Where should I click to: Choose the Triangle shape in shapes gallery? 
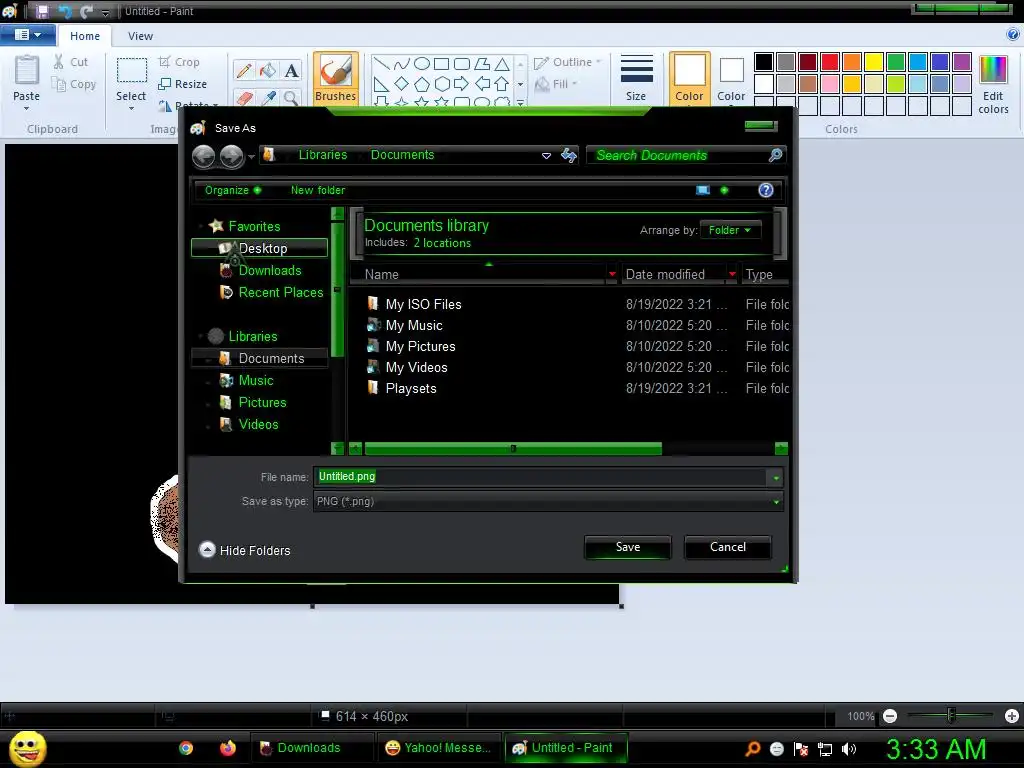(x=502, y=63)
